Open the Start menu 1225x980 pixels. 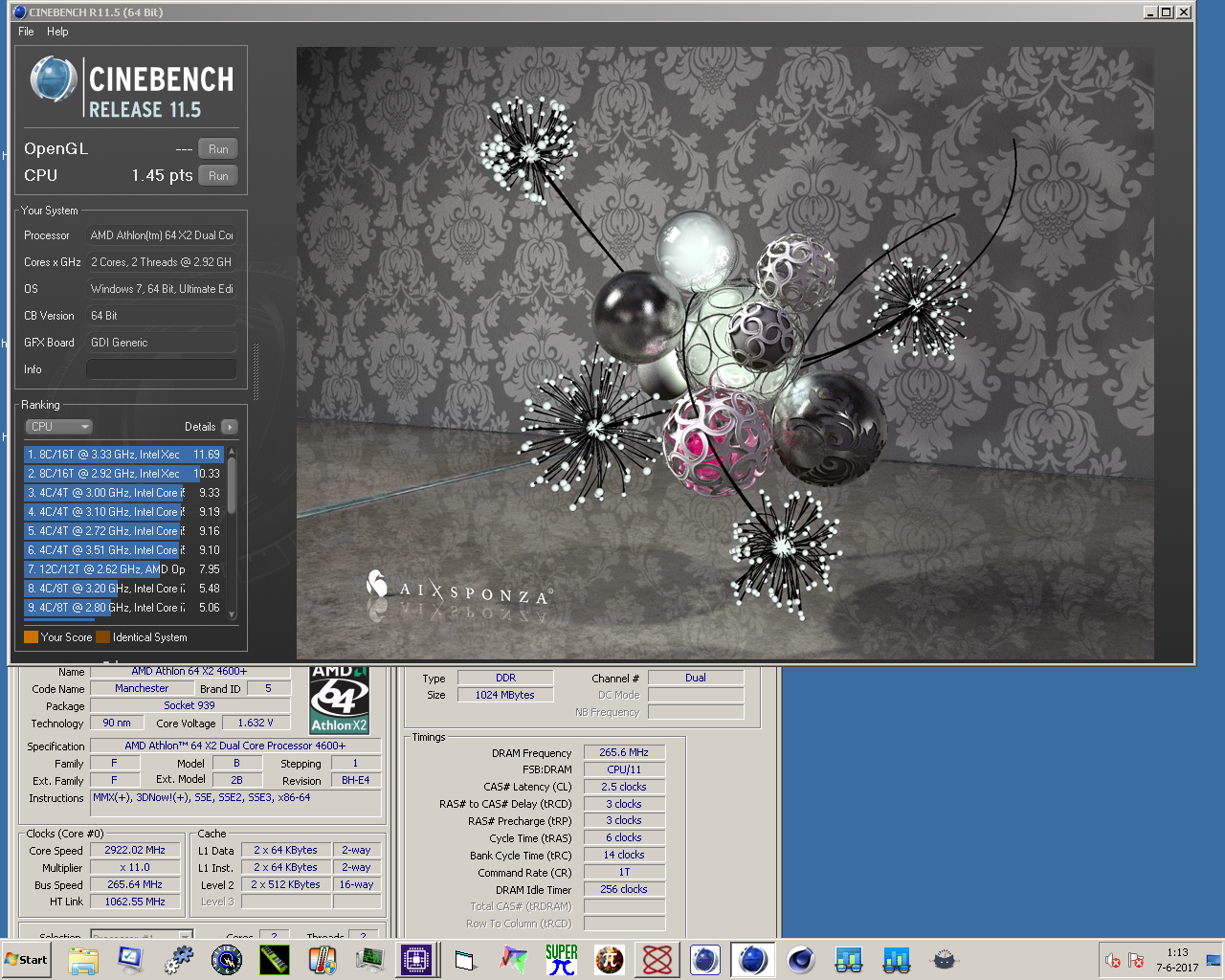coord(27,960)
